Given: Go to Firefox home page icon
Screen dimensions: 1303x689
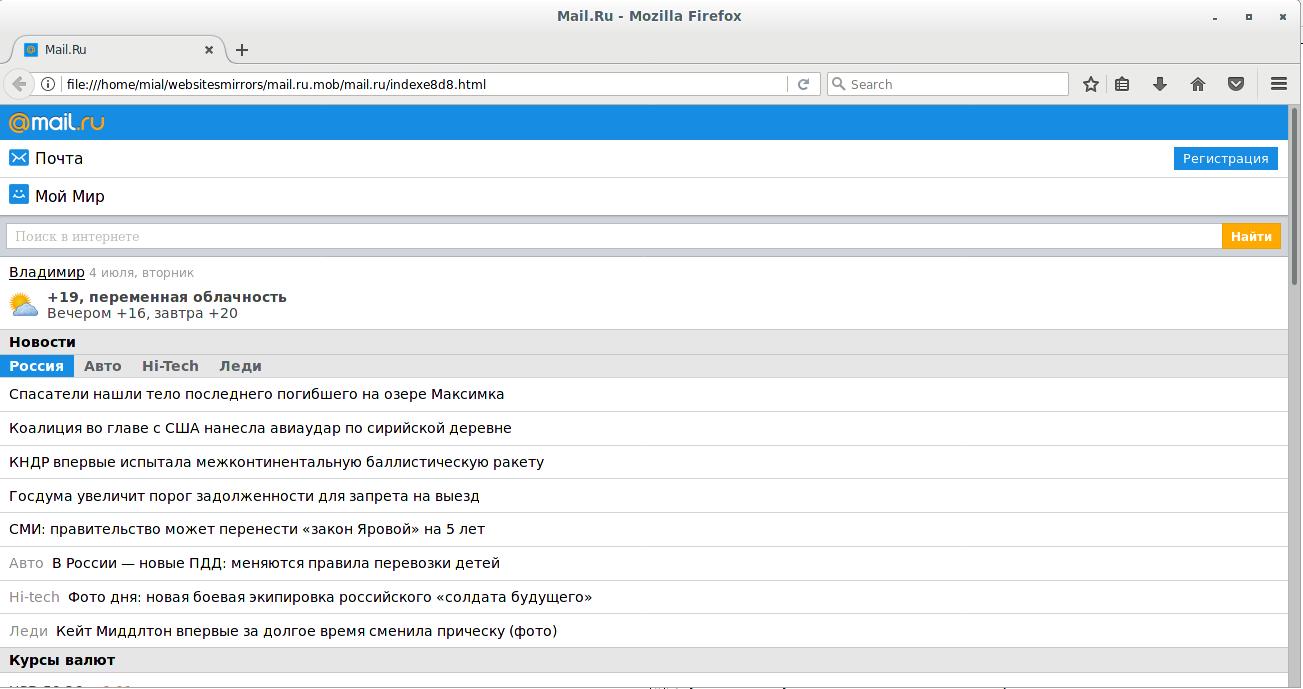Looking at the screenshot, I should pos(1198,84).
